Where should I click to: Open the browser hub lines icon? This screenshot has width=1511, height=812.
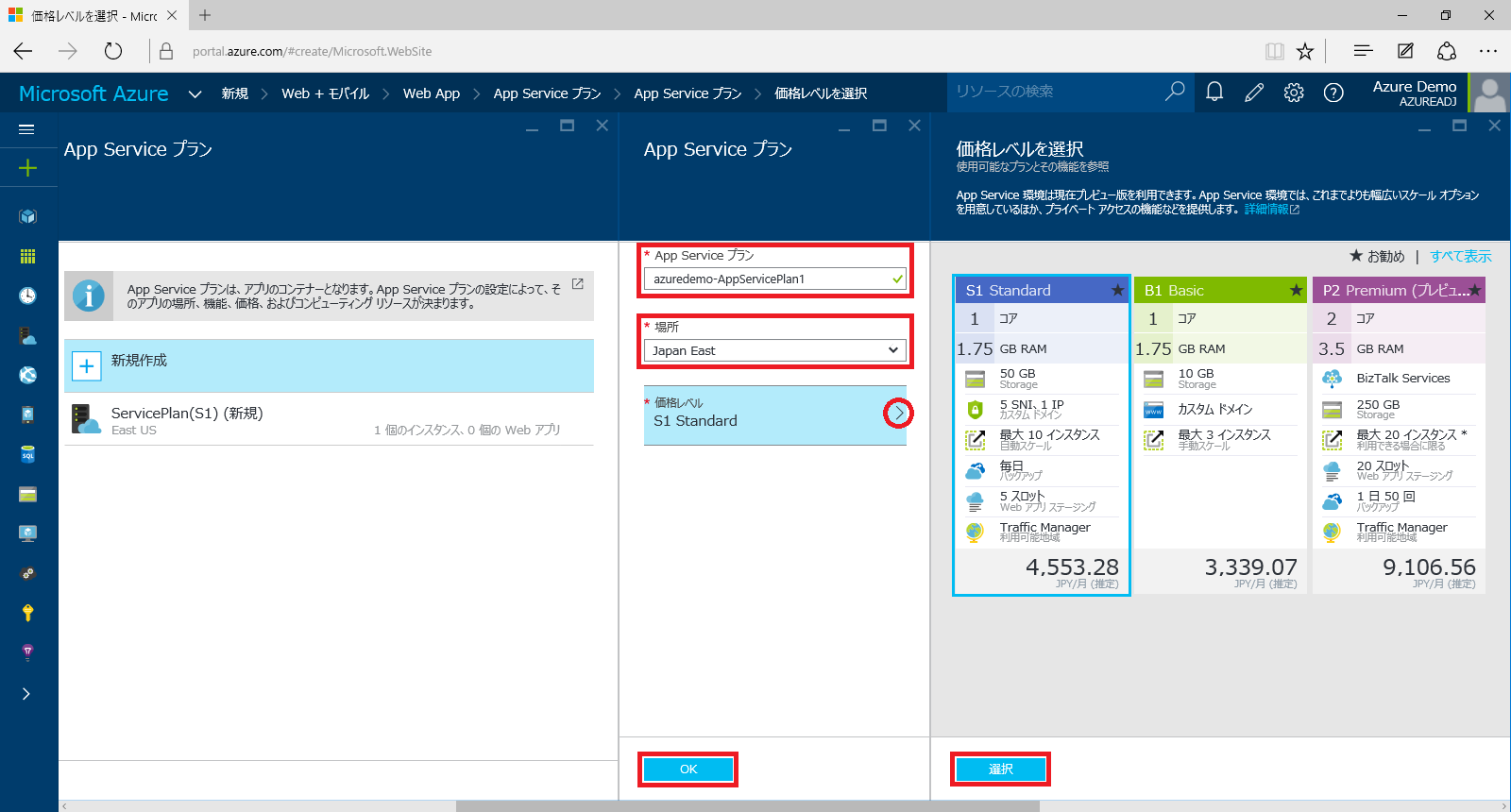point(1363,51)
